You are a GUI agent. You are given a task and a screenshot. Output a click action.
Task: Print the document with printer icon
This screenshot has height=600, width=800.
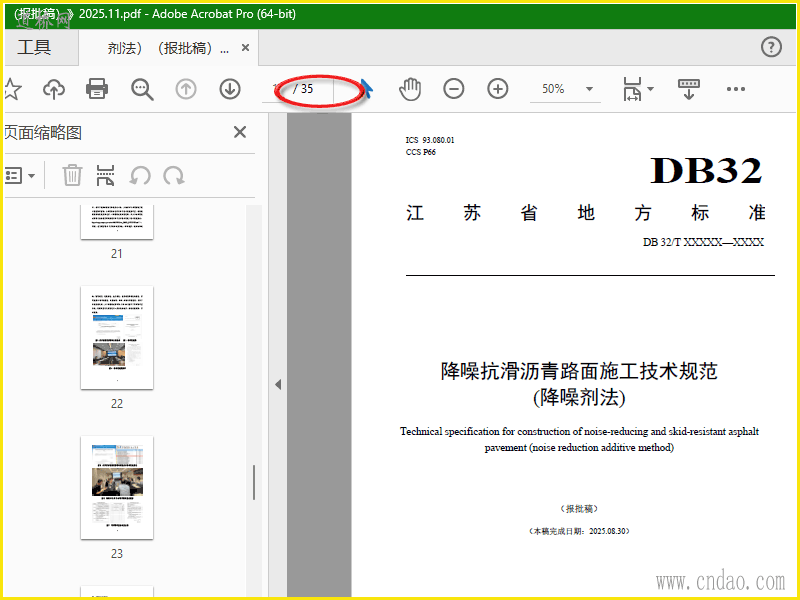point(97,89)
